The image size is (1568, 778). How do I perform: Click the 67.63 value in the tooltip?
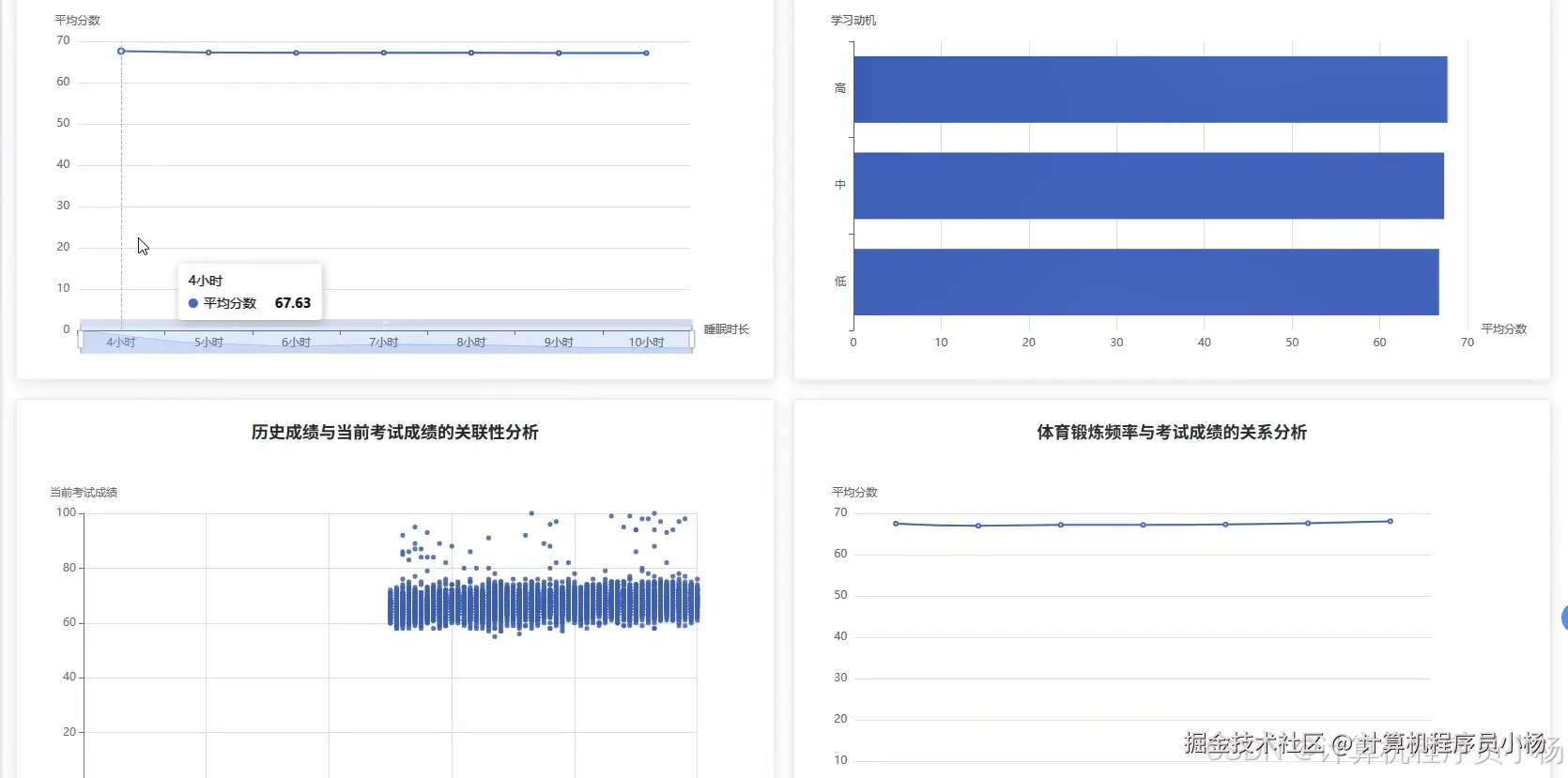pos(293,303)
